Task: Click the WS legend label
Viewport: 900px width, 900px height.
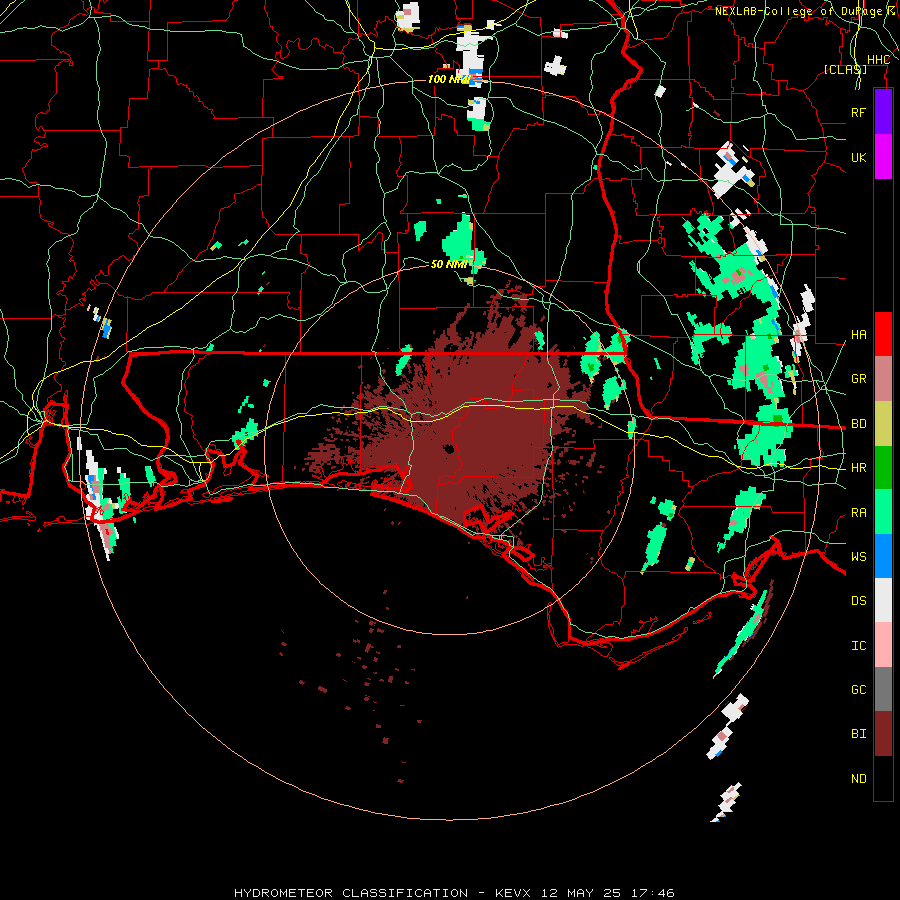Action: click(858, 557)
